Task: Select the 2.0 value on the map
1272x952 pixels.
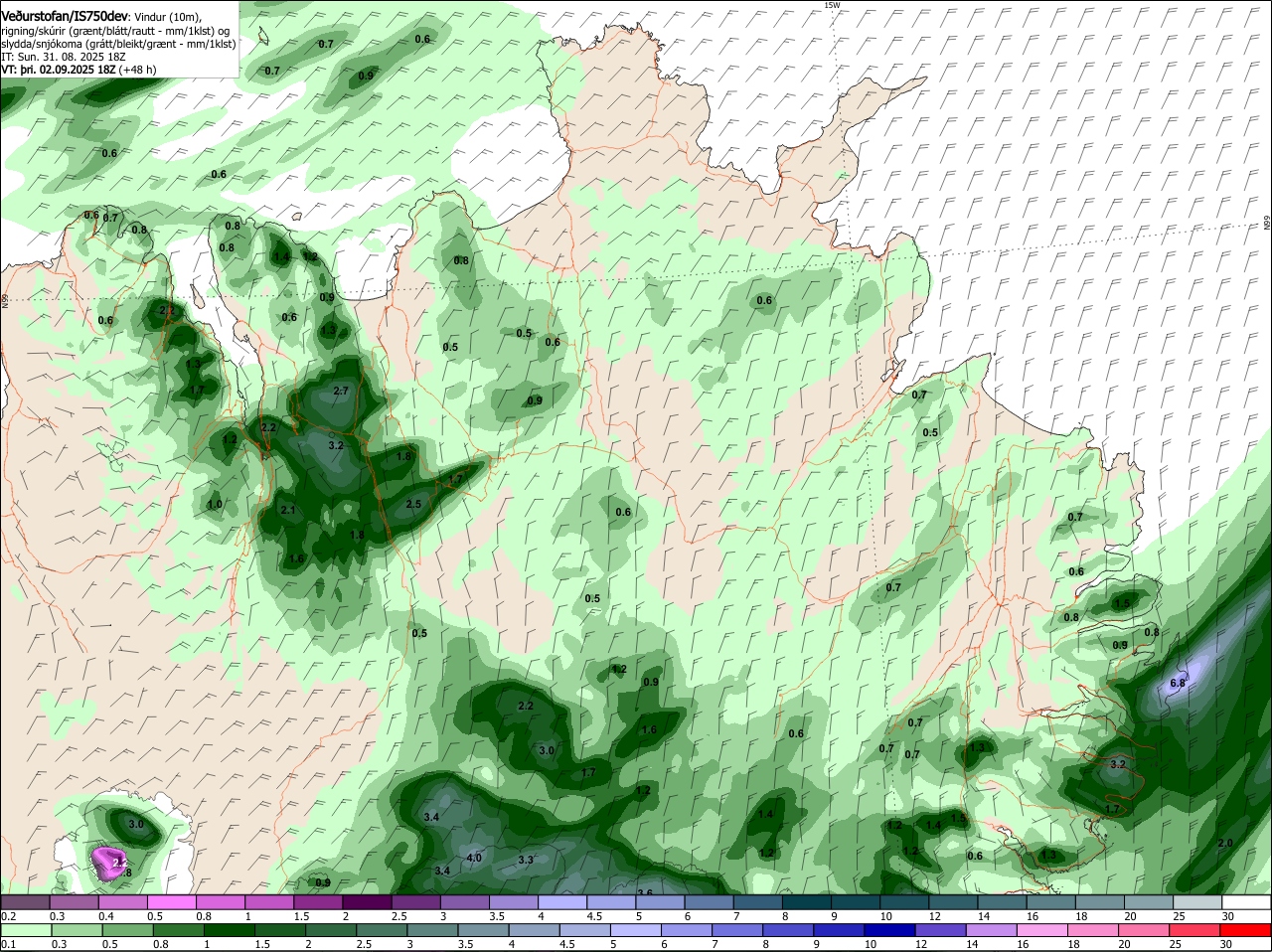Action: coord(1225,843)
